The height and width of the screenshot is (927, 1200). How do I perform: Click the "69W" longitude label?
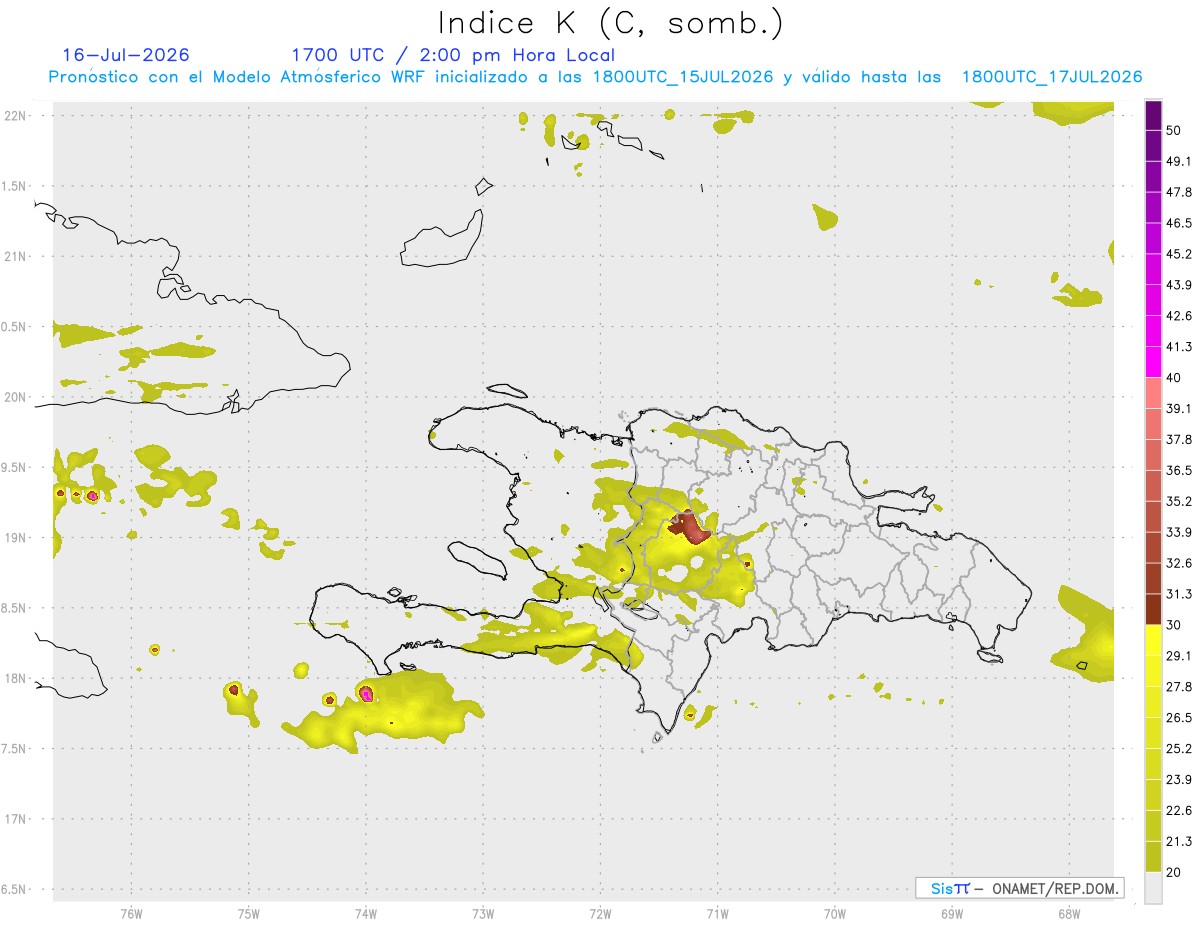952,914
